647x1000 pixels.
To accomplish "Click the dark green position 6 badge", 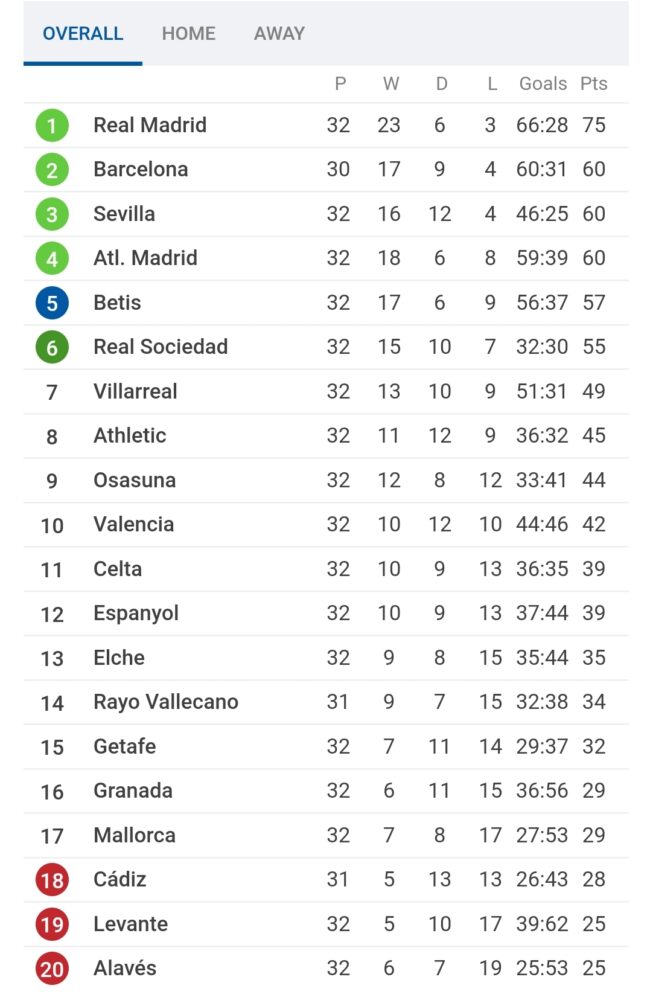I will (x=52, y=347).
